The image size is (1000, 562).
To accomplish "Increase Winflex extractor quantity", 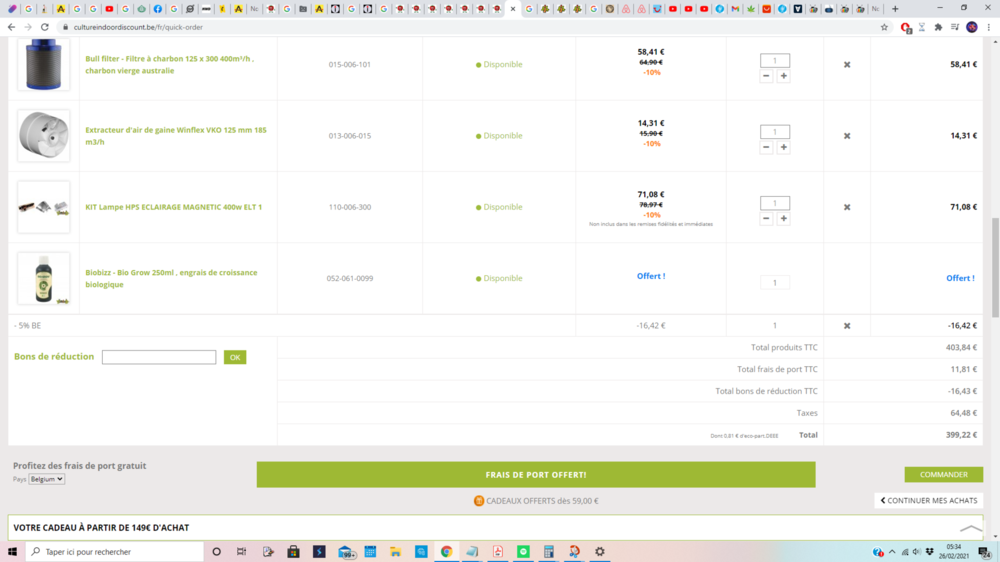I will click(784, 147).
